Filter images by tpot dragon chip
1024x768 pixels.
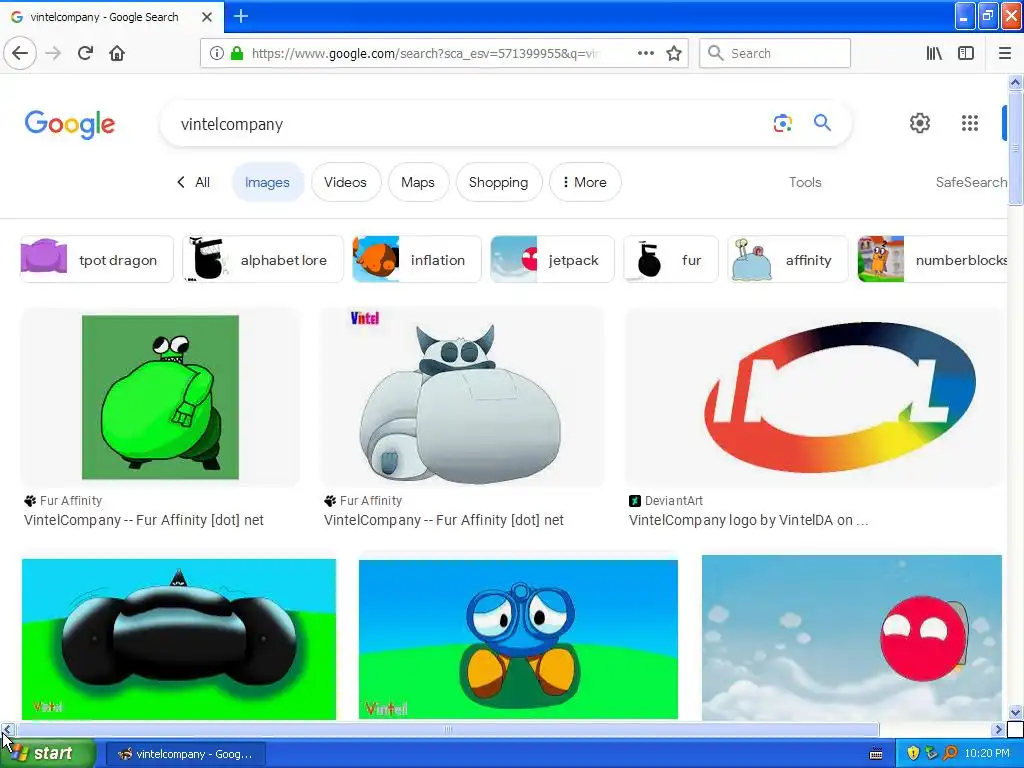click(97, 259)
